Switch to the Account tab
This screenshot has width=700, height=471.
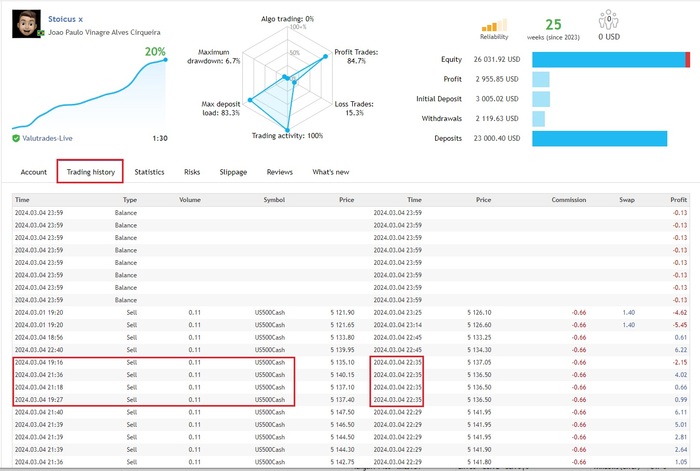[x=34, y=172]
